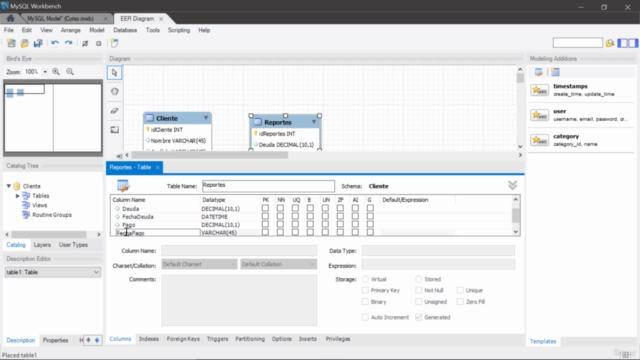Collapse the table editor header with double chevron
The image size is (640, 360).
[x=513, y=186]
